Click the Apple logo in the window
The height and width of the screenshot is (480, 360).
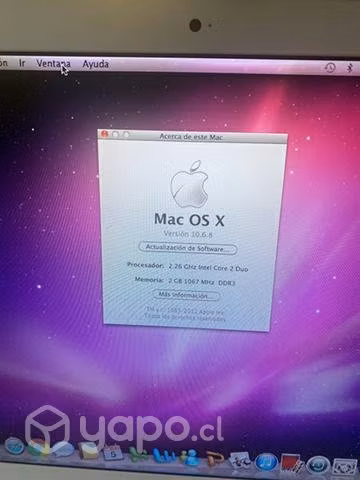tap(189, 184)
